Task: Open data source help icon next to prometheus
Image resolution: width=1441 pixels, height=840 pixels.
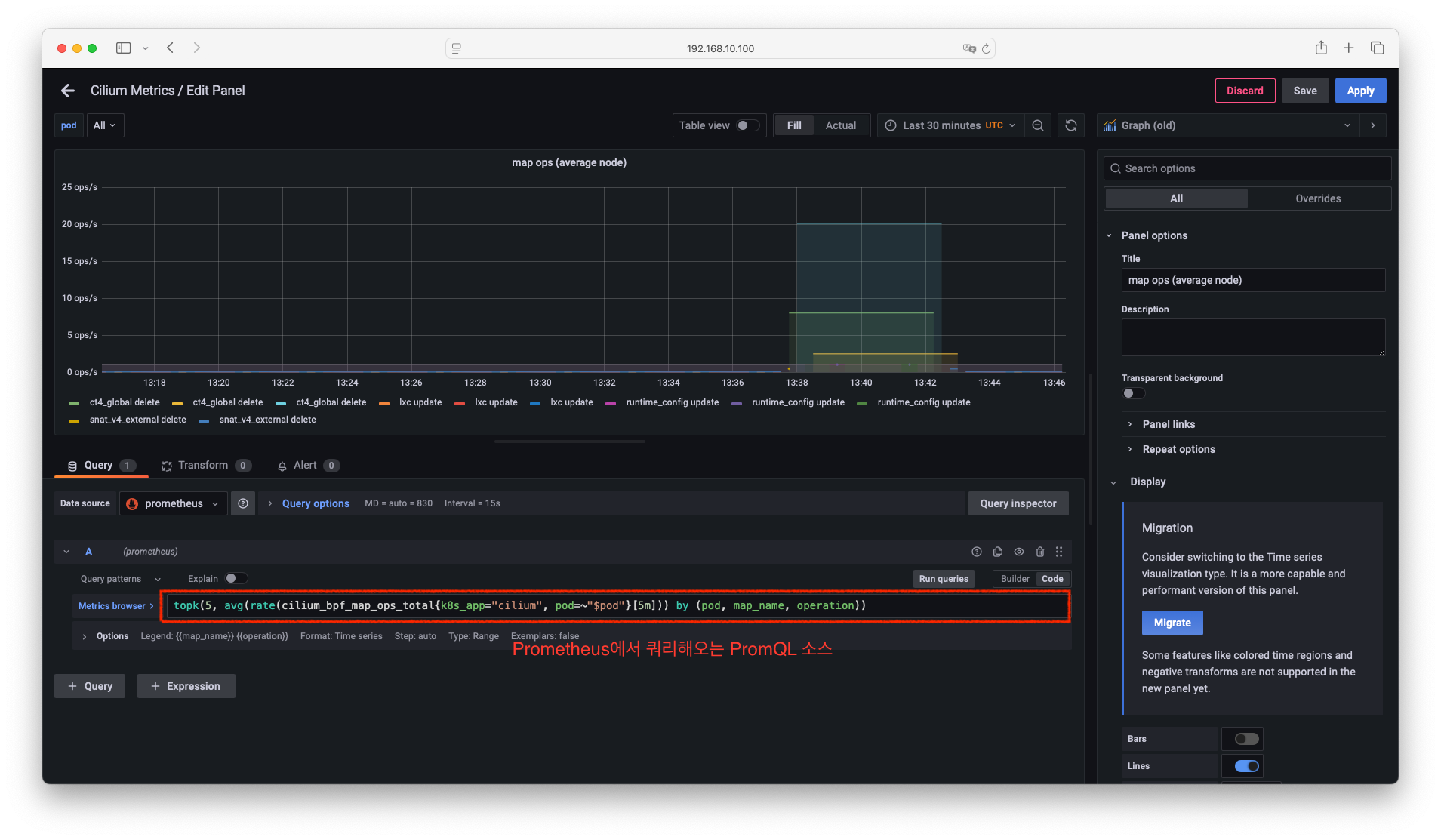Action: (x=243, y=503)
